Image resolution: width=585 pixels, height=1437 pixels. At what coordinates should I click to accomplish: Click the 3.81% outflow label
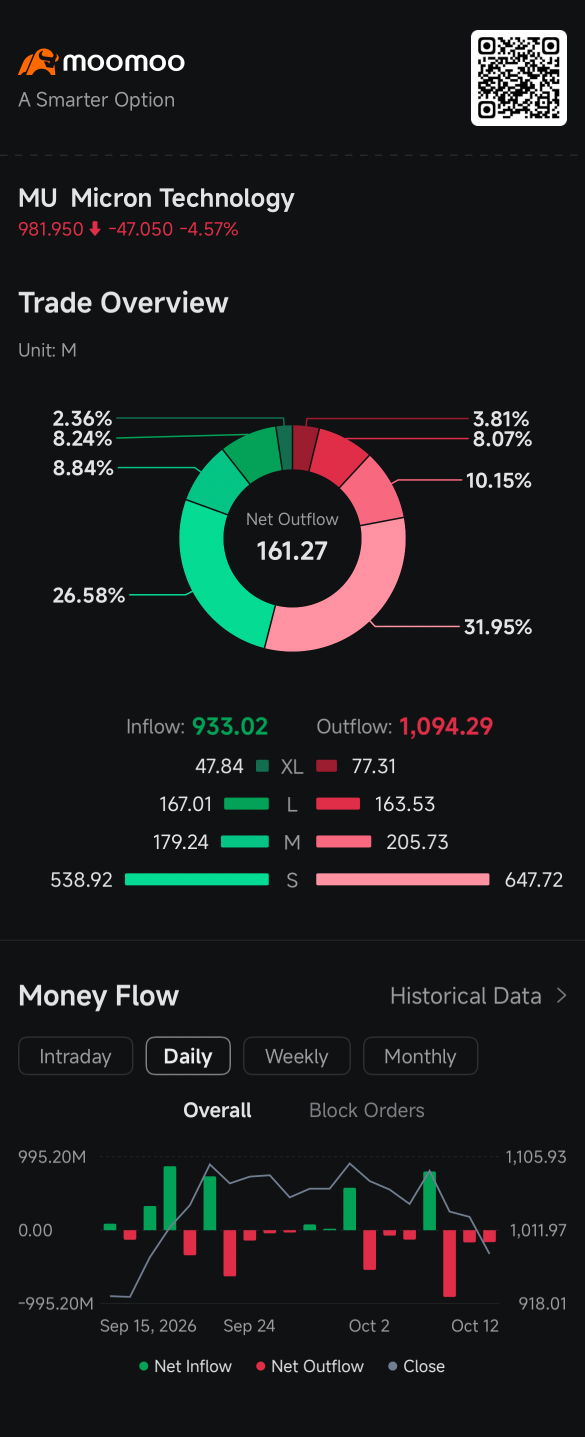pos(502,419)
